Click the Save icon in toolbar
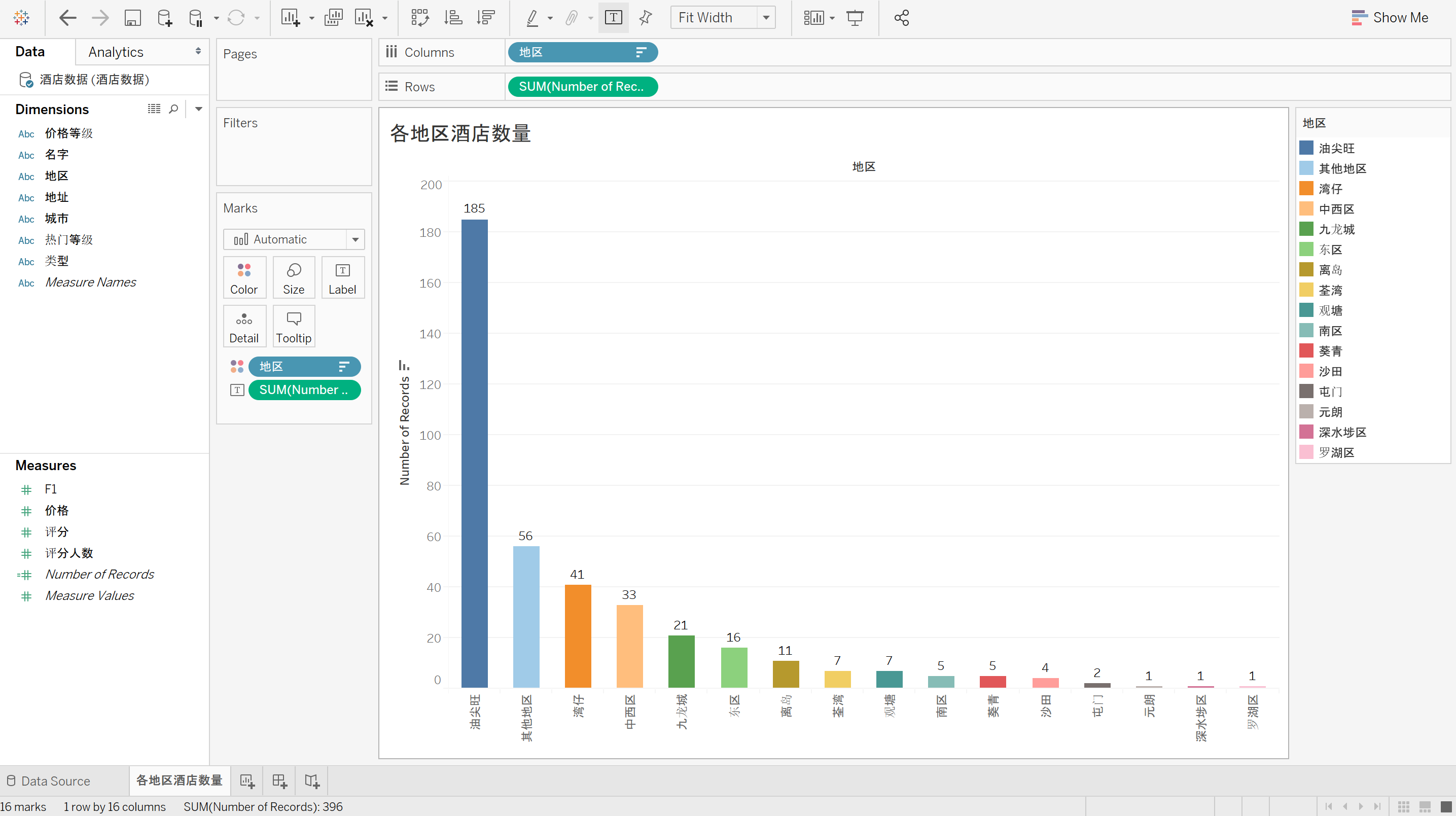Viewport: 1456px width, 816px height. tap(132, 18)
